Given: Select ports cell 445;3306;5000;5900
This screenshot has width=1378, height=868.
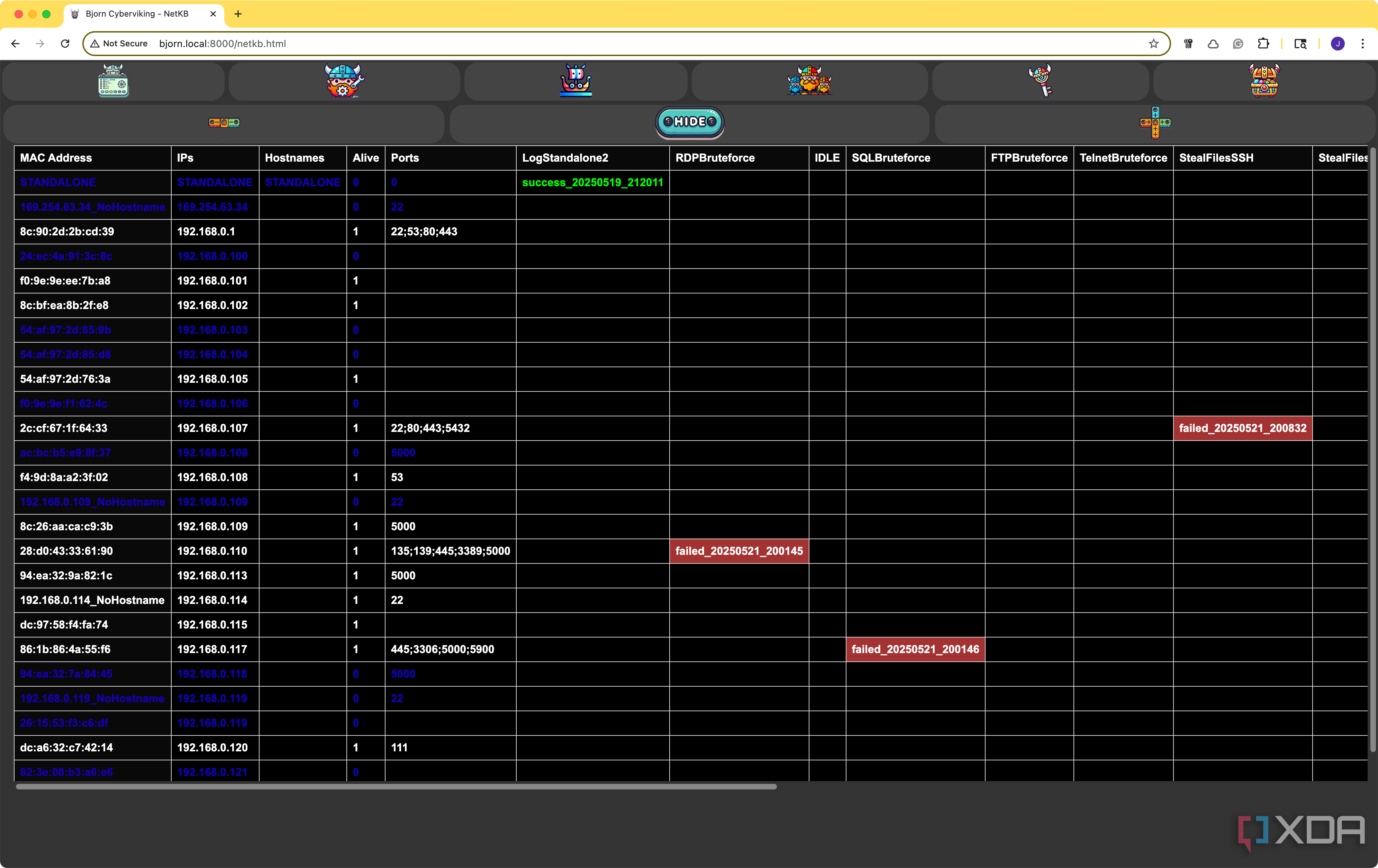Looking at the screenshot, I should [x=450, y=649].
